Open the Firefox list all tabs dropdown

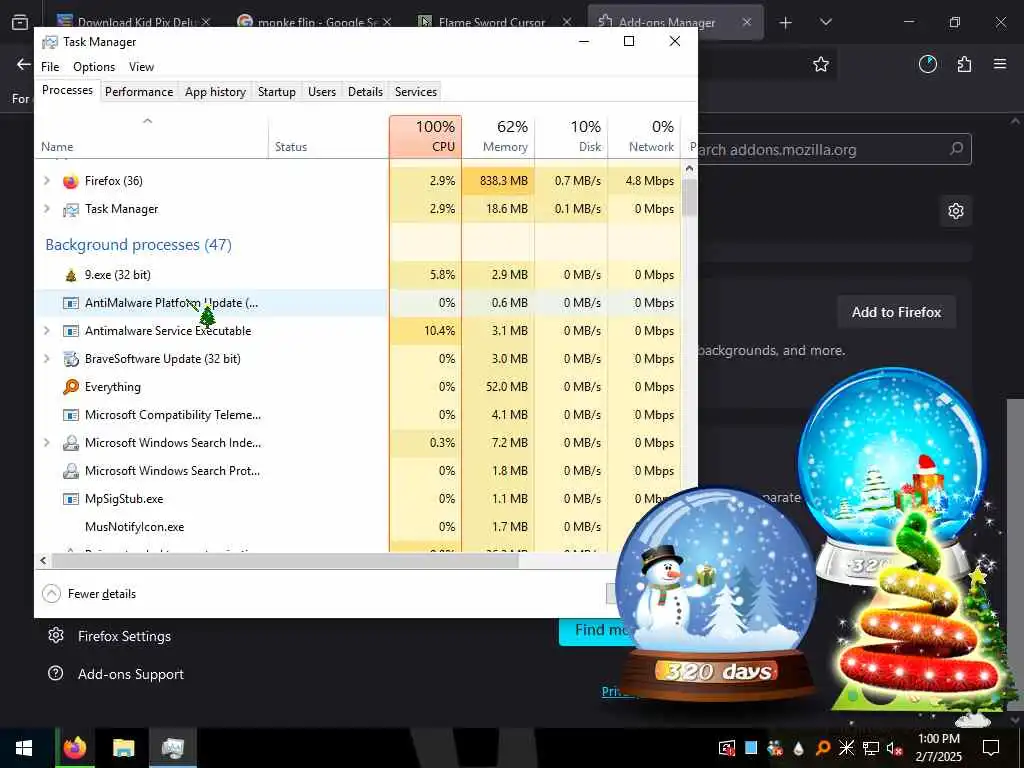pyautogui.click(x=825, y=22)
